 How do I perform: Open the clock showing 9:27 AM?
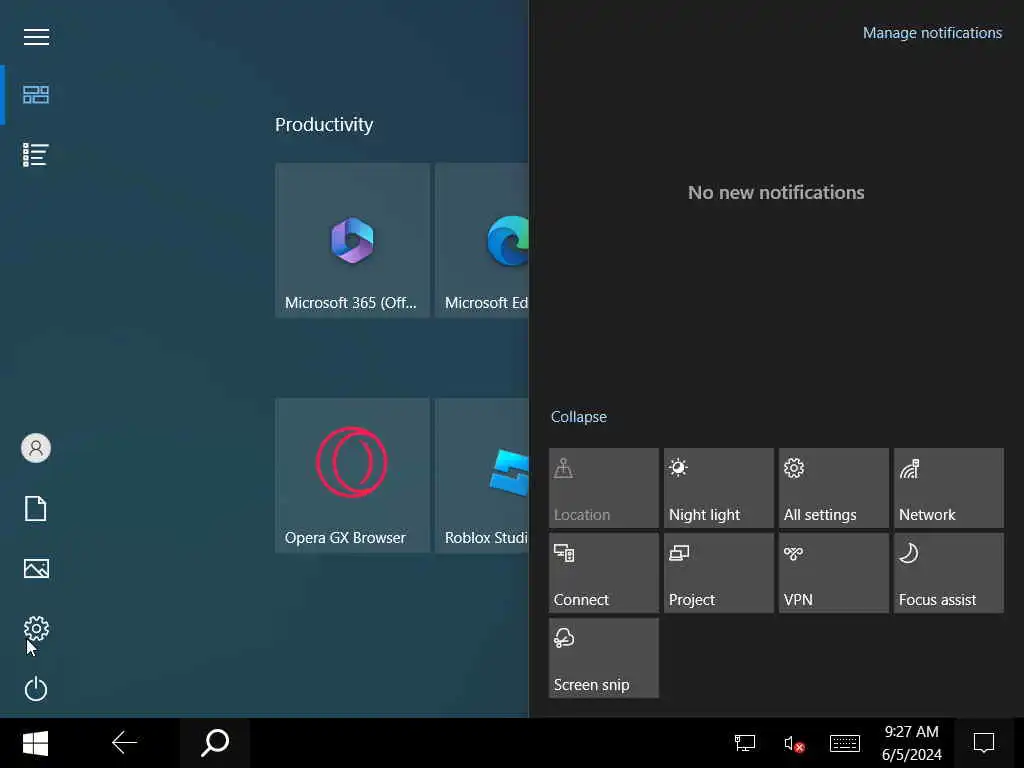912,743
